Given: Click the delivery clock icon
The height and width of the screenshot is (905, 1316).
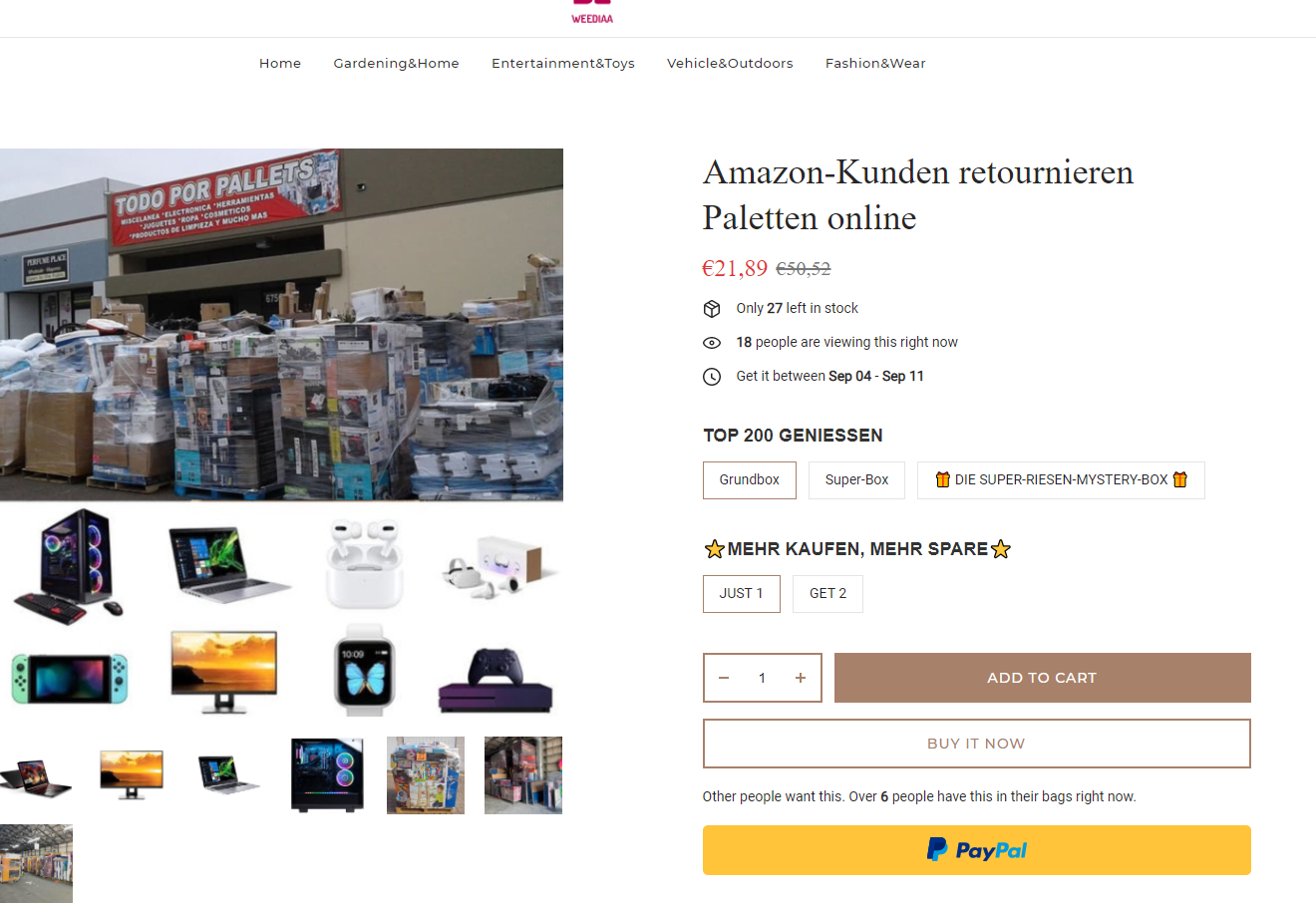Looking at the screenshot, I should coord(712,377).
